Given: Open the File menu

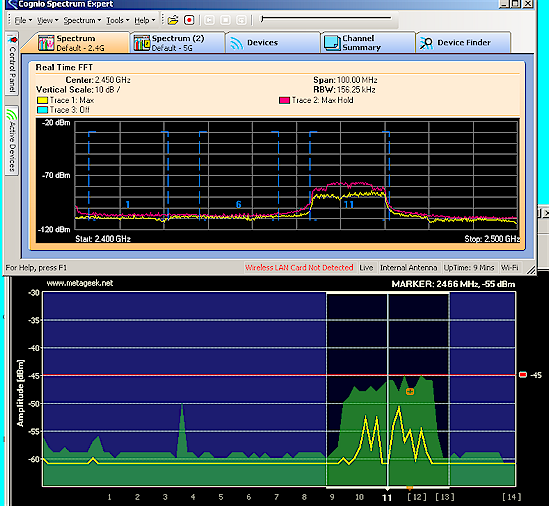Looking at the screenshot, I should click(23, 20).
